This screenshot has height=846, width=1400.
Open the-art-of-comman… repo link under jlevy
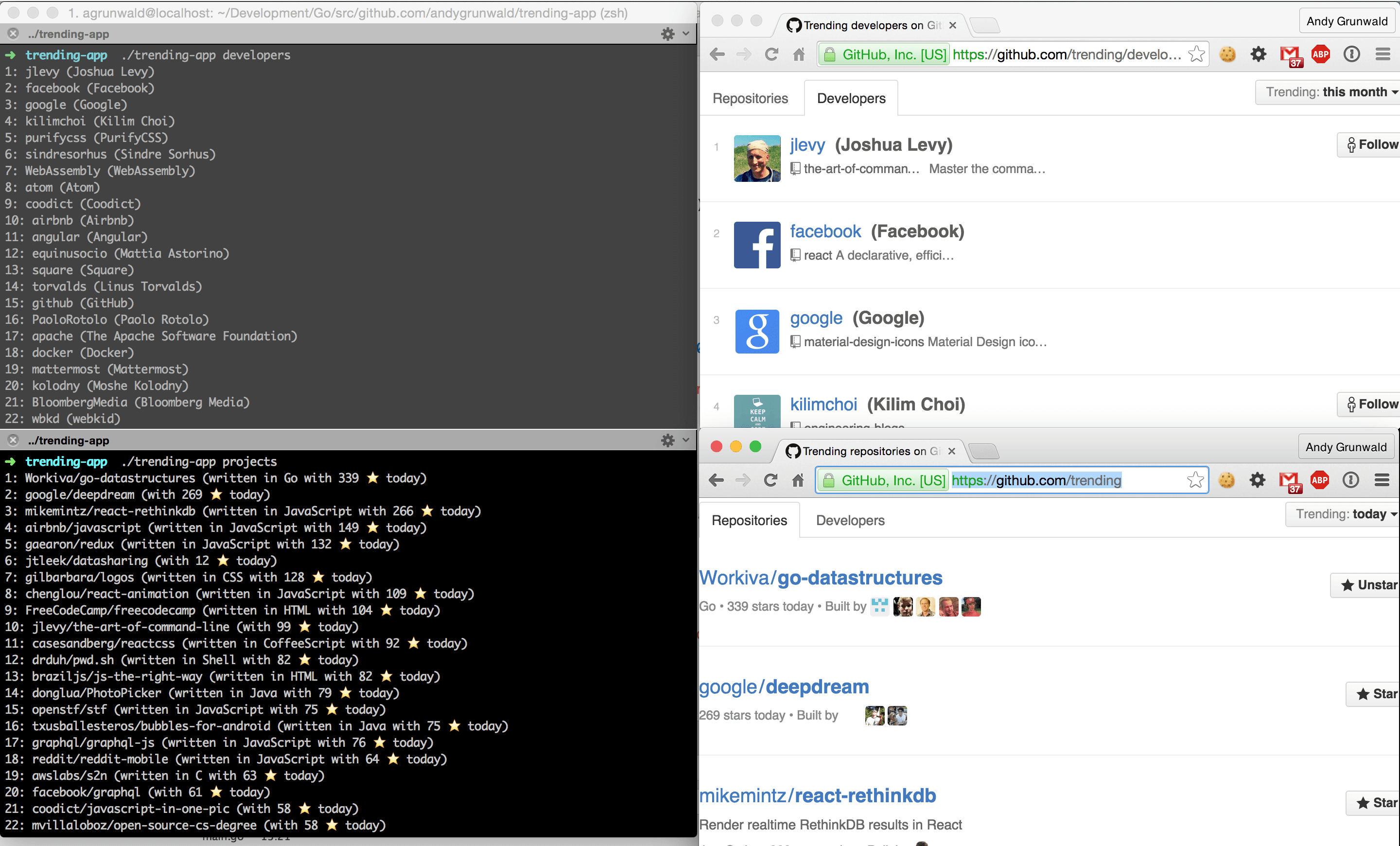[x=861, y=169]
